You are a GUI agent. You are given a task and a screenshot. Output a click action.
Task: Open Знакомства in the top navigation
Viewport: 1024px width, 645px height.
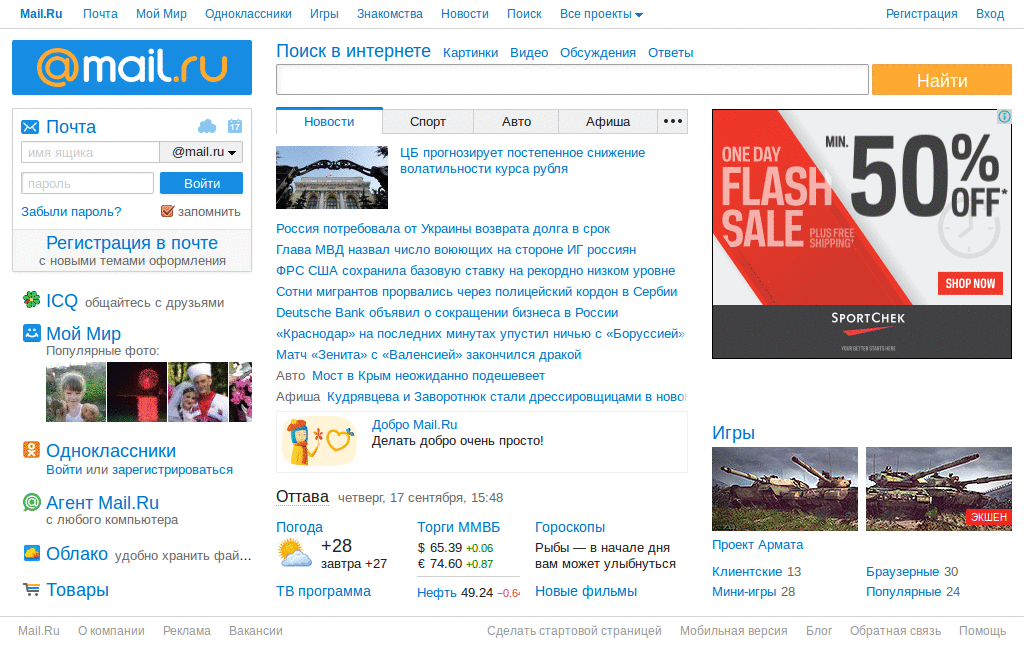coord(390,14)
